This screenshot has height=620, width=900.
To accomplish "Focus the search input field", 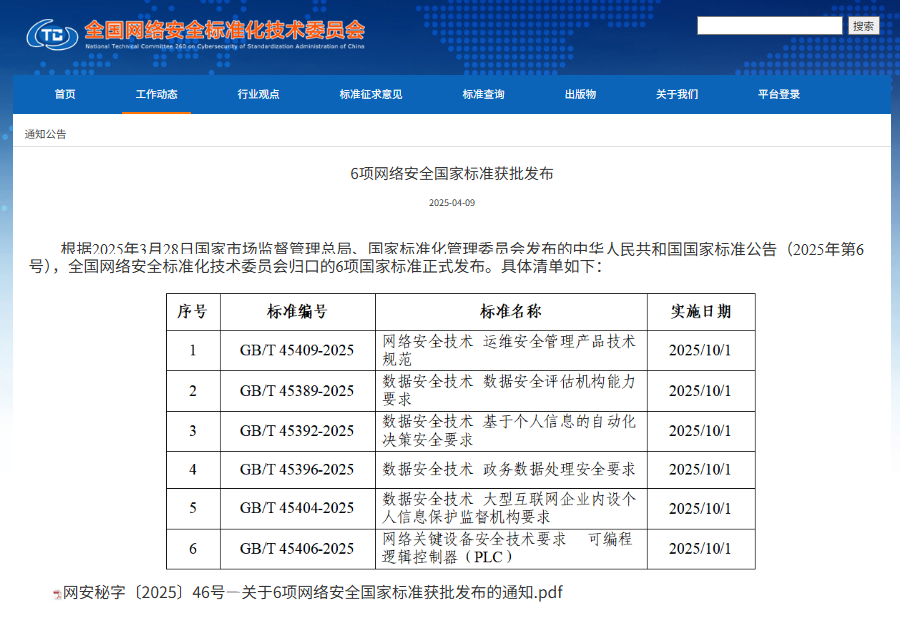I will click(769, 26).
